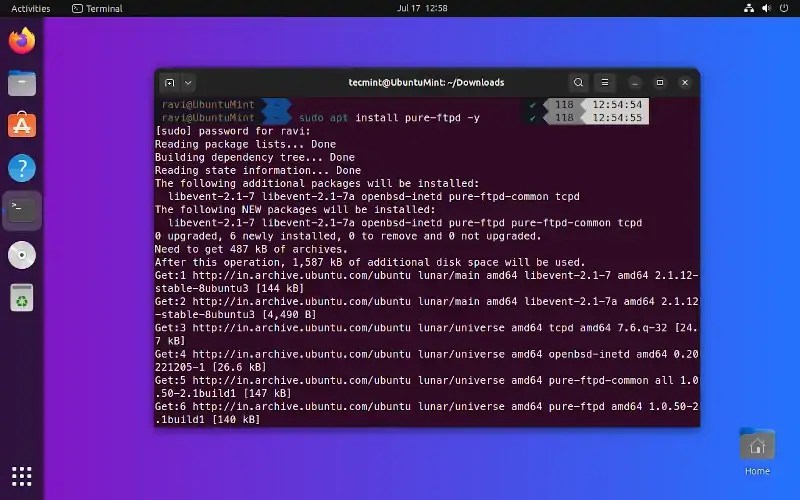Click the network status icon
Screen dimensions: 800x500
tap(748, 8)
